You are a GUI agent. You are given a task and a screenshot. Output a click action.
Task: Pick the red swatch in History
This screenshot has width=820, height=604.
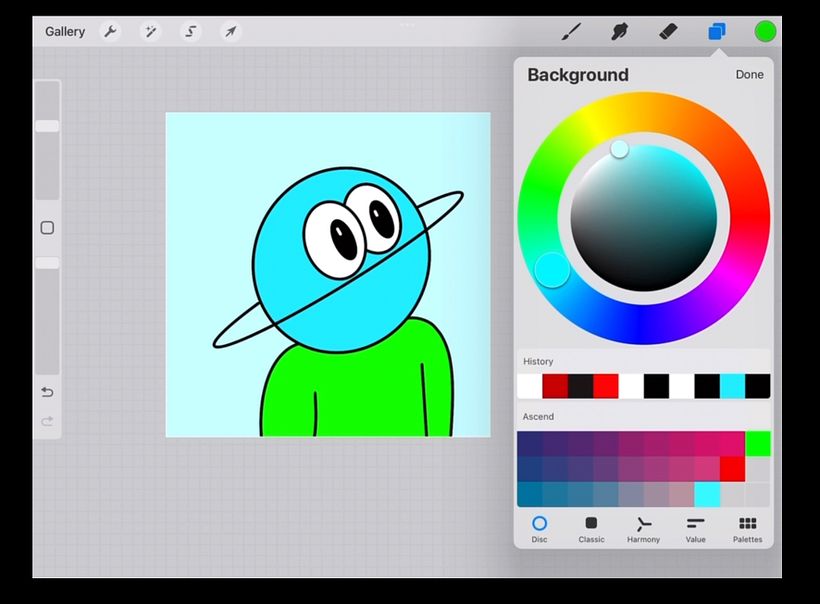605,386
